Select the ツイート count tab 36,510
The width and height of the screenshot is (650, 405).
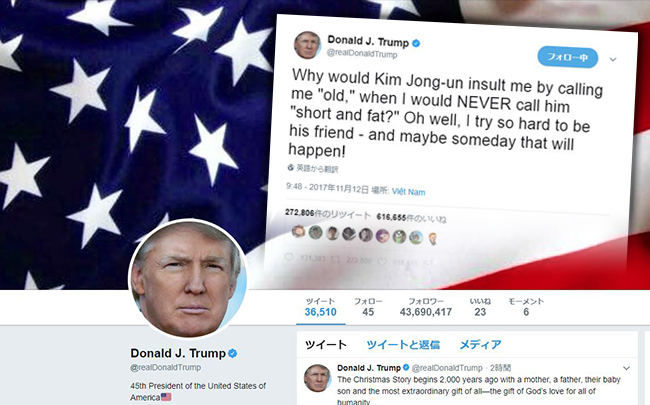pos(320,307)
